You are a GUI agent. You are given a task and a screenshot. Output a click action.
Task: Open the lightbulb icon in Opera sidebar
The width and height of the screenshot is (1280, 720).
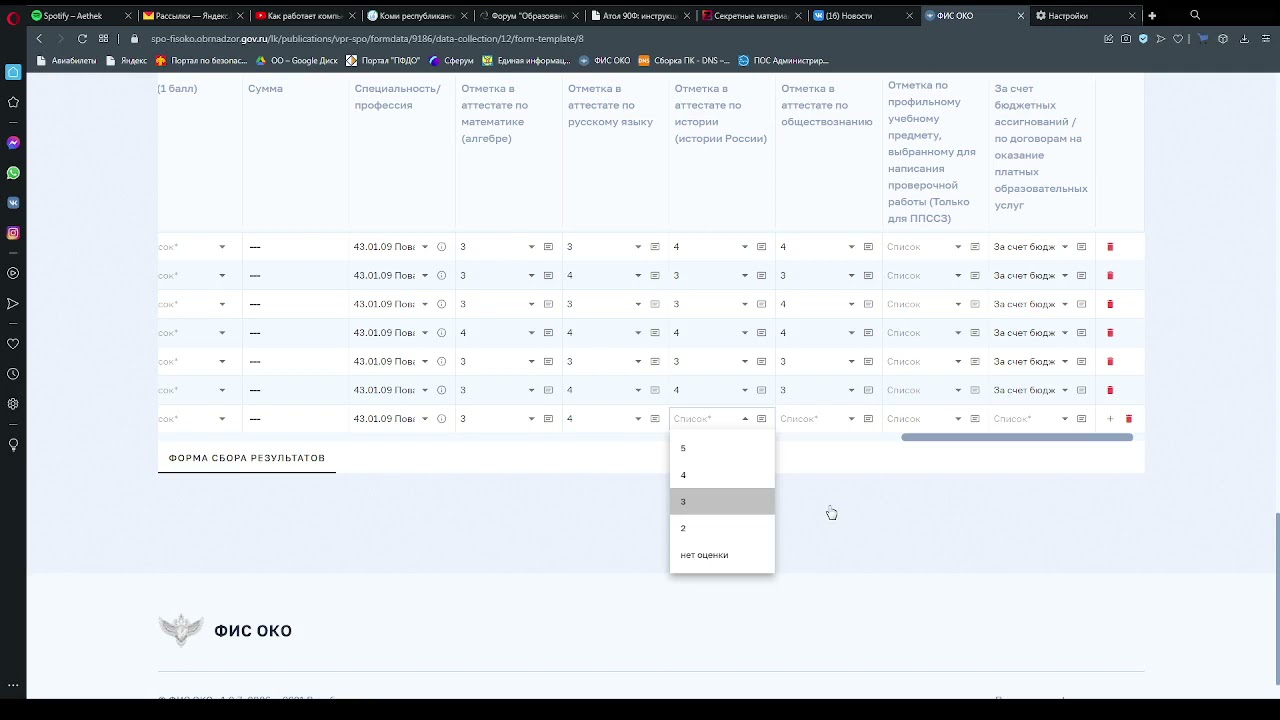click(13, 444)
